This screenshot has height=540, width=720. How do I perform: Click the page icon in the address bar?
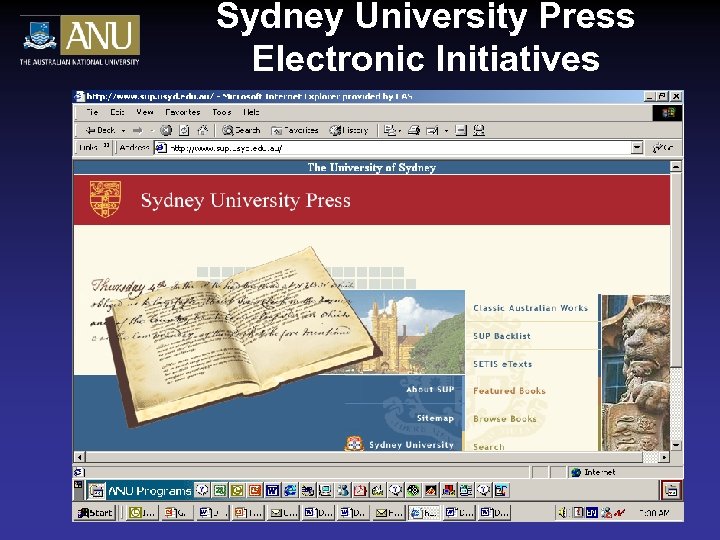[161, 148]
